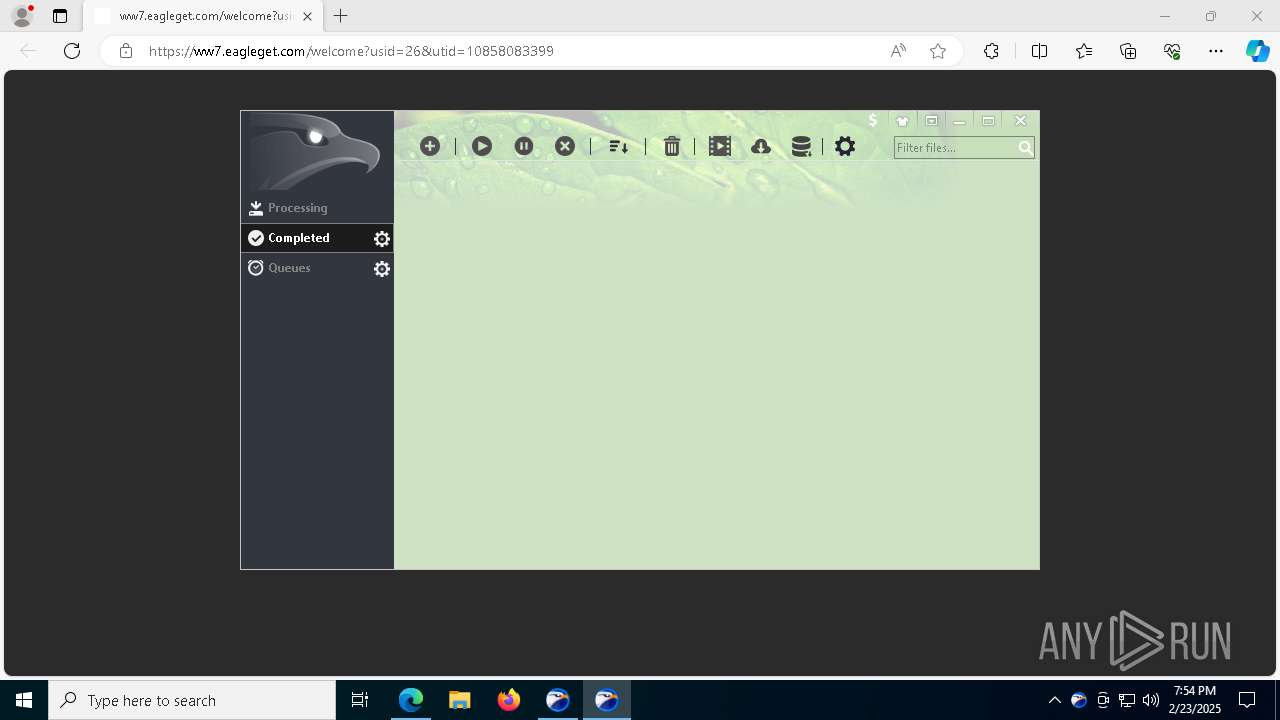View site information padlock icon
This screenshot has height=720, width=1280.
(x=125, y=51)
